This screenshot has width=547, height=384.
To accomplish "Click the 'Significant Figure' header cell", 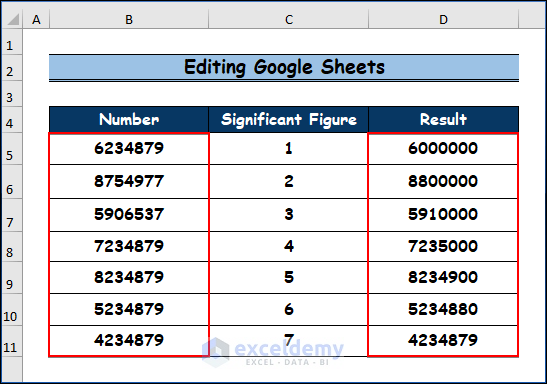I will (x=289, y=120).
